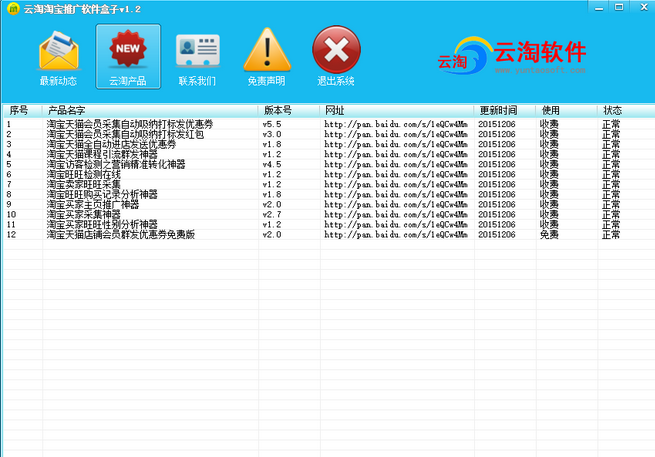Image resolution: width=655 pixels, height=457 pixels.
Task: Click 20151206 date in row 3
Action: click(497, 144)
